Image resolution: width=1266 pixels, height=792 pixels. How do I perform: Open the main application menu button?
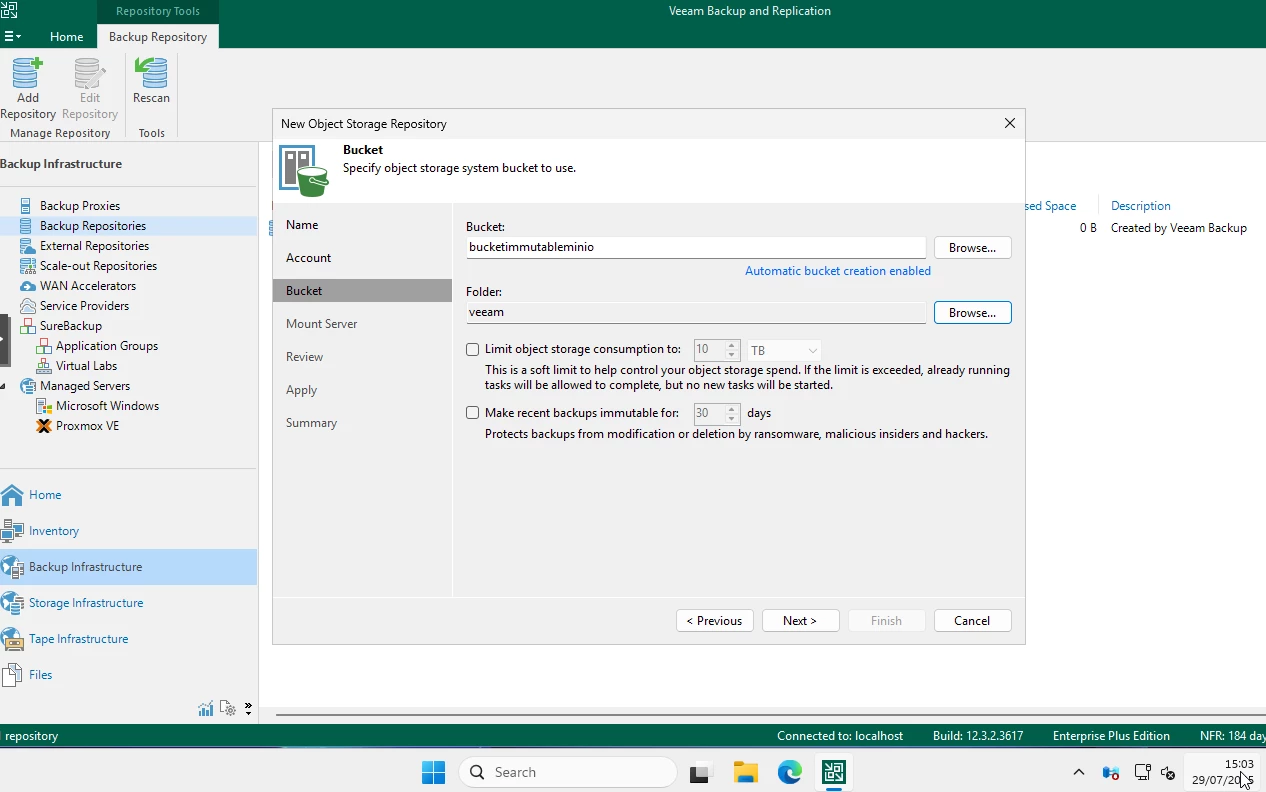coord(12,36)
